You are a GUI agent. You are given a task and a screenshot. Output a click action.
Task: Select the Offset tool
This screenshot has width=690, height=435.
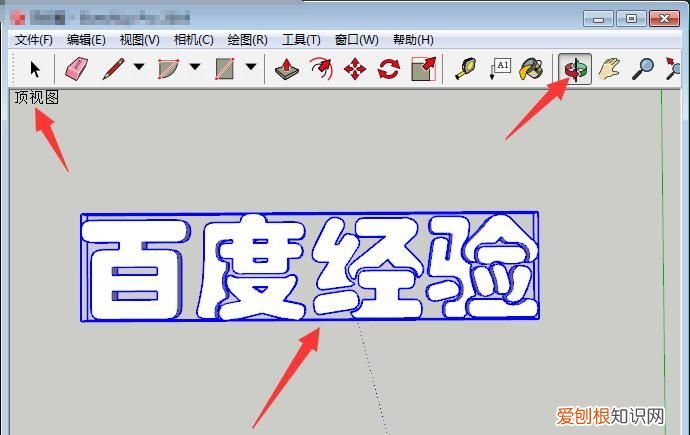(321, 69)
